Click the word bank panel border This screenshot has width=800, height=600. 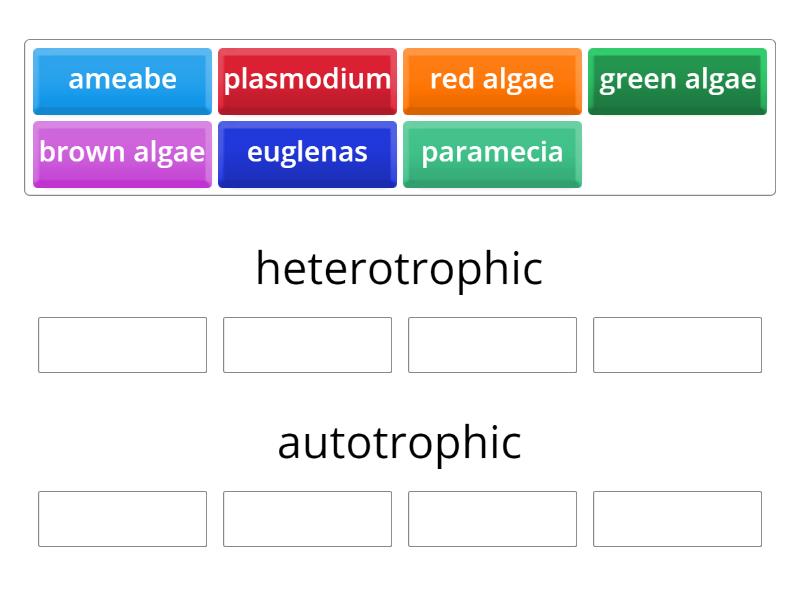click(400, 40)
